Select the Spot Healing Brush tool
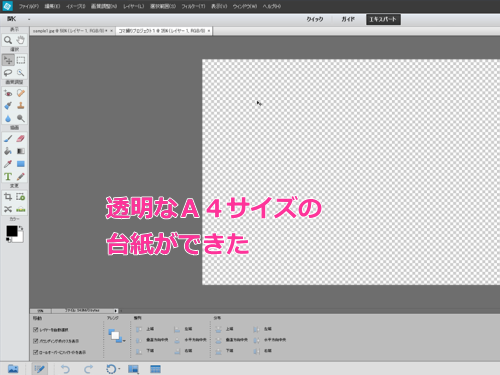This screenshot has height=375, width=500. tap(21, 93)
